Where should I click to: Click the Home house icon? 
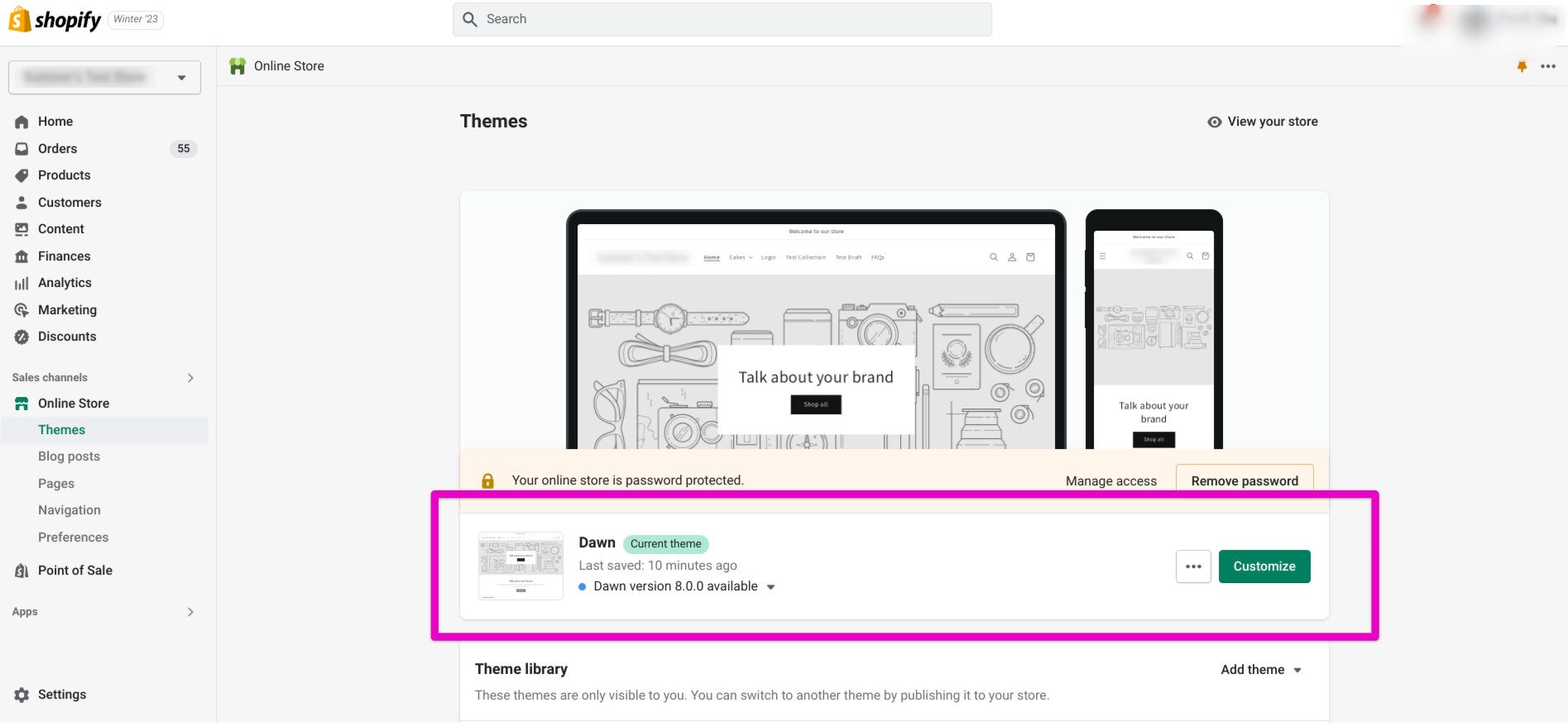pyautogui.click(x=22, y=122)
